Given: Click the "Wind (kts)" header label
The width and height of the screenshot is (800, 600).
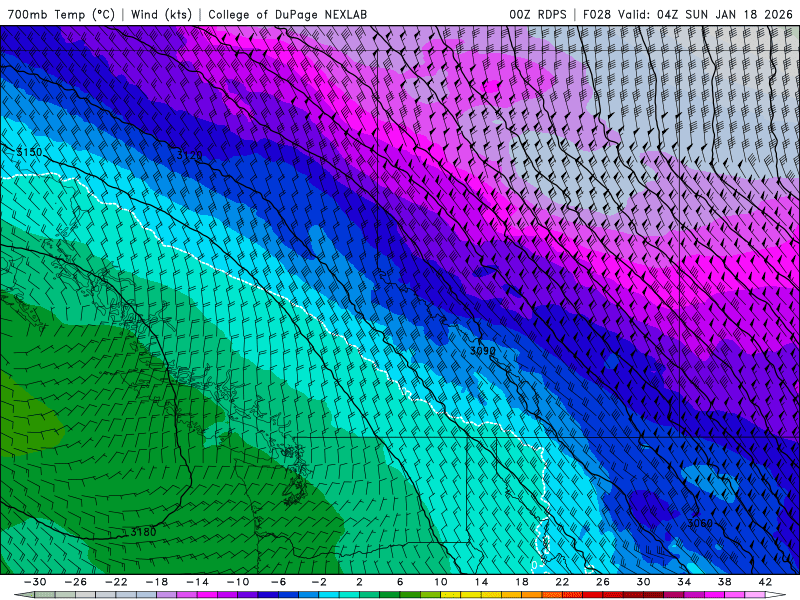Looking at the screenshot, I should (x=161, y=14).
